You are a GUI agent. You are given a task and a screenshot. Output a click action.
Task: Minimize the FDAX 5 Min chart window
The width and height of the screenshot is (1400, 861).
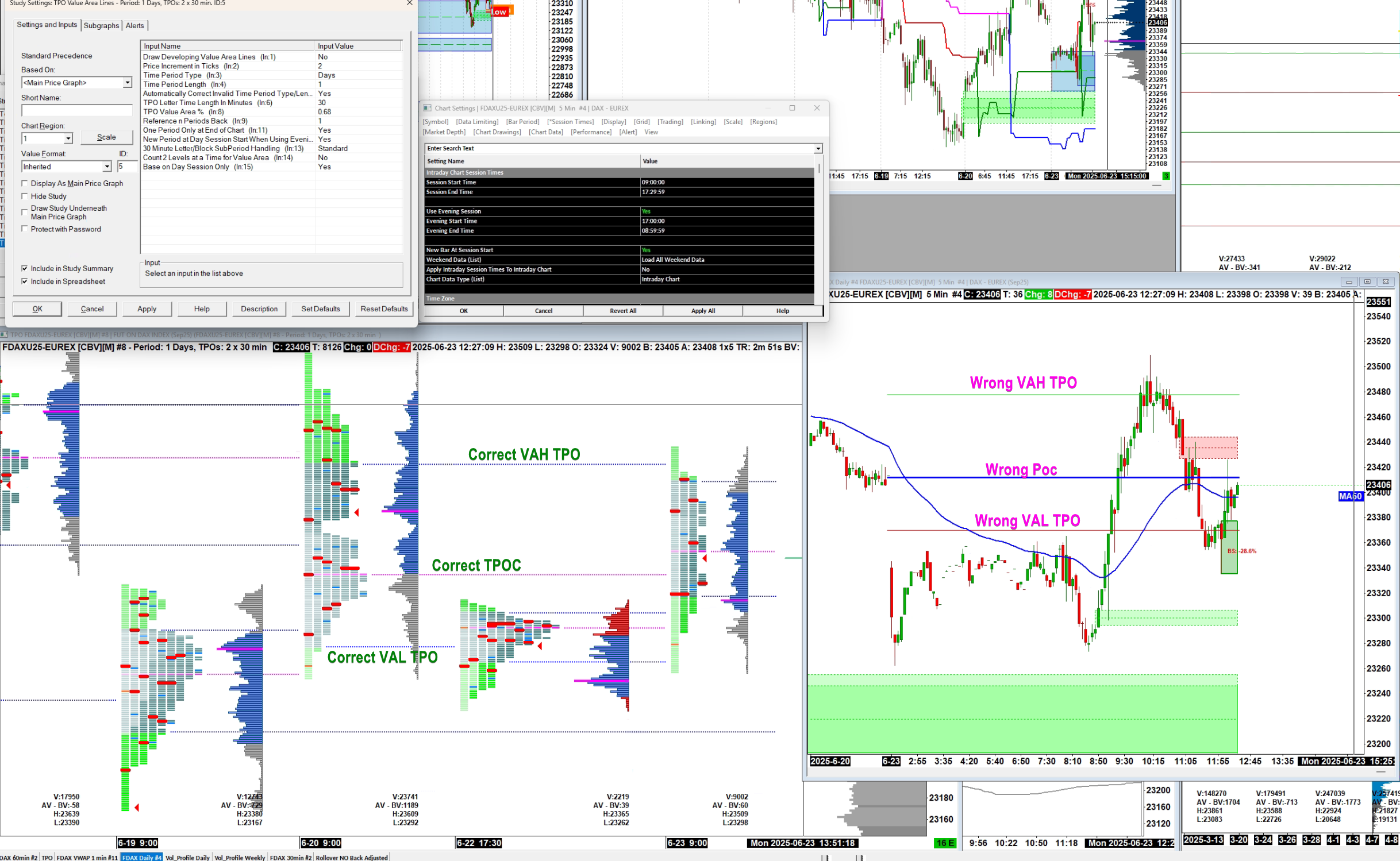click(1348, 282)
